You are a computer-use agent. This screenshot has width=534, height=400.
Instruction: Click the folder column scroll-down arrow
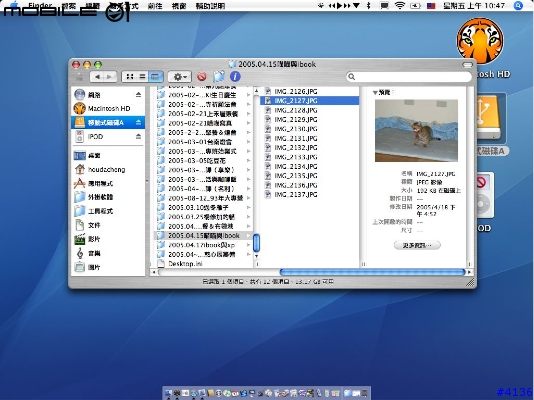coord(256,256)
